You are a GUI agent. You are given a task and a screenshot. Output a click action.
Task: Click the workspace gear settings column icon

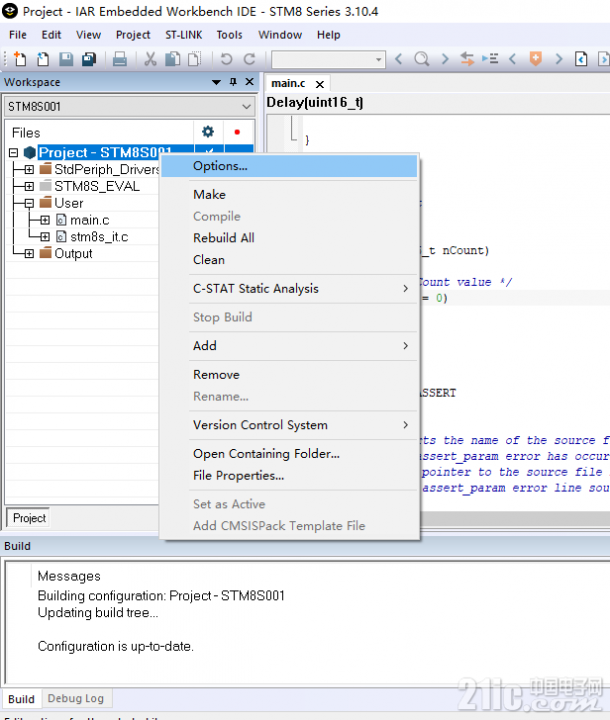[x=208, y=132]
